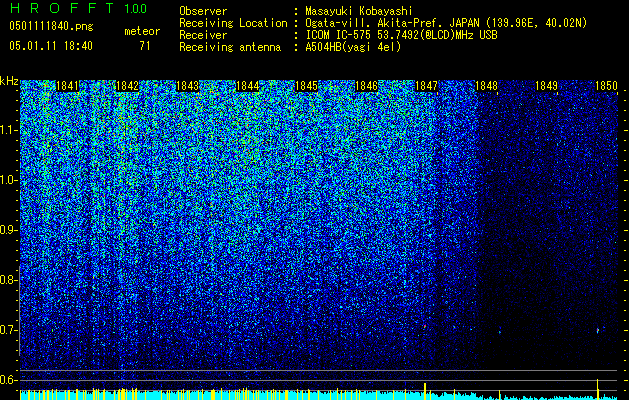Click the 1844 time marker
Viewport: 629px width, 400px height.
coord(247,86)
